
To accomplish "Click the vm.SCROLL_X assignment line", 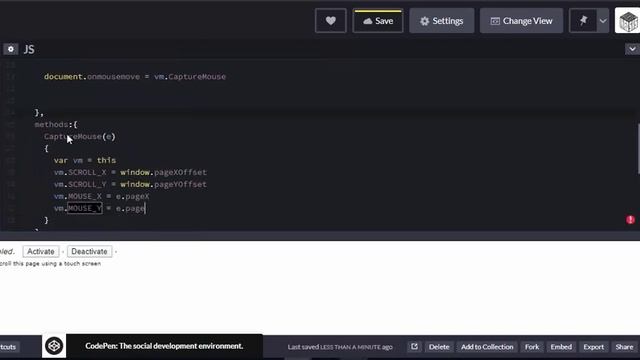I will point(130,172).
